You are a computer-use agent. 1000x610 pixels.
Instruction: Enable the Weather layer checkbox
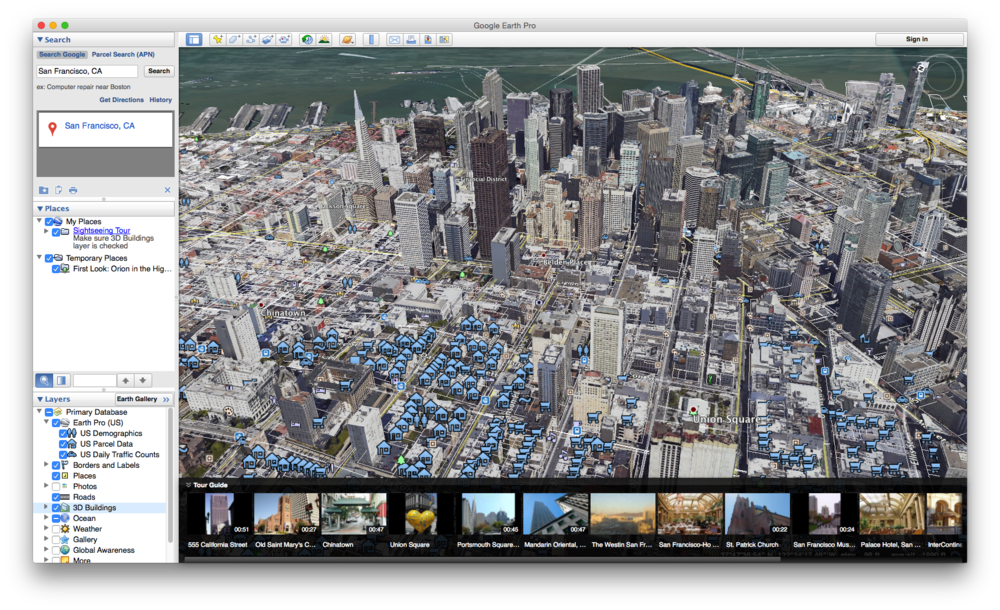coord(56,529)
